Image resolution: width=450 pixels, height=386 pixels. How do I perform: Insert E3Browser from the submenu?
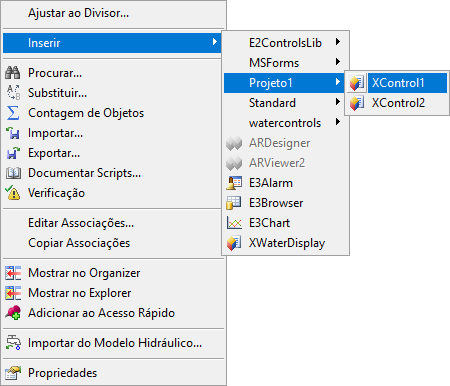pyautogui.click(x=286, y=203)
